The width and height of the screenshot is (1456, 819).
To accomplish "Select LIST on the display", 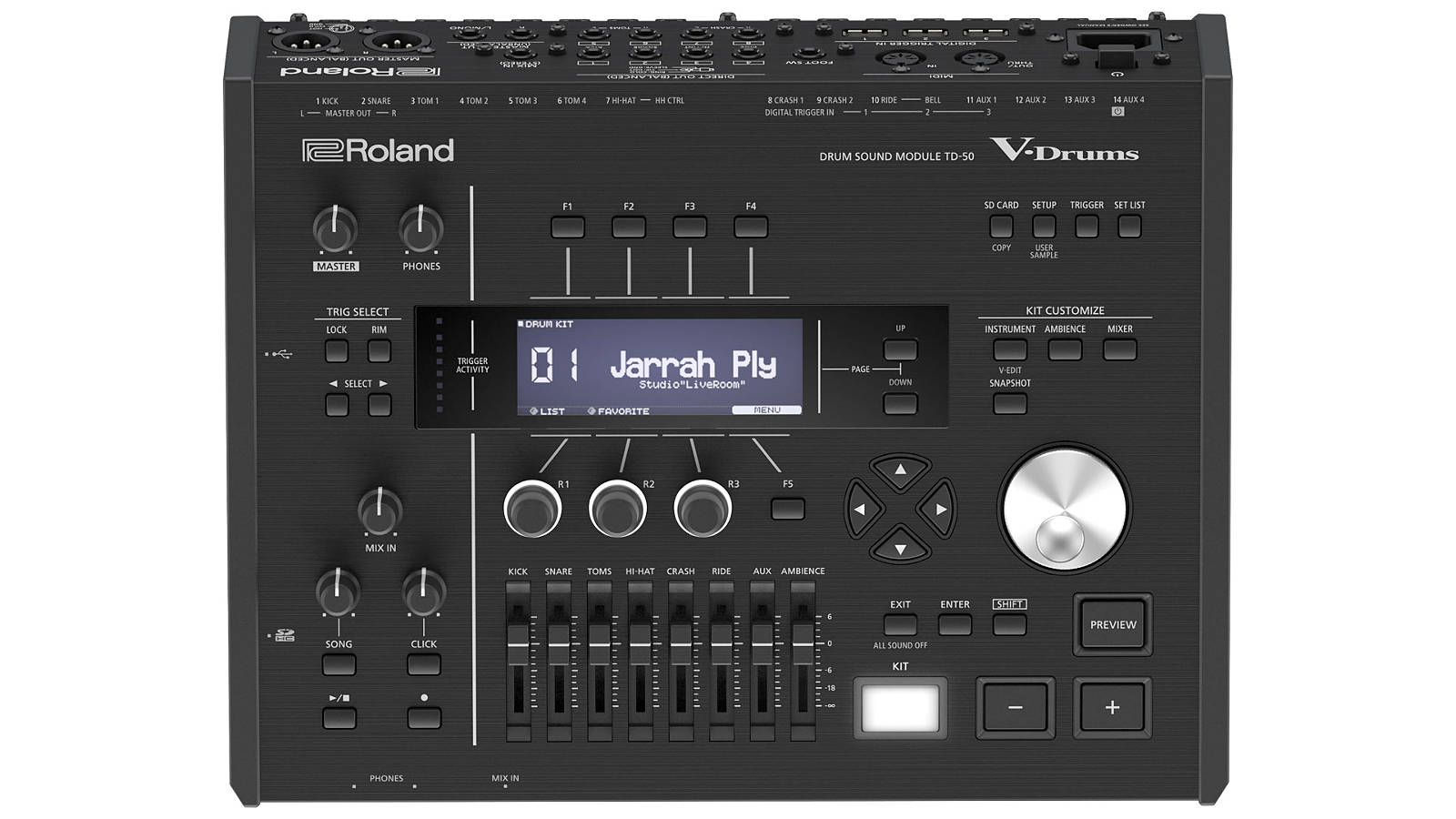I will [548, 411].
